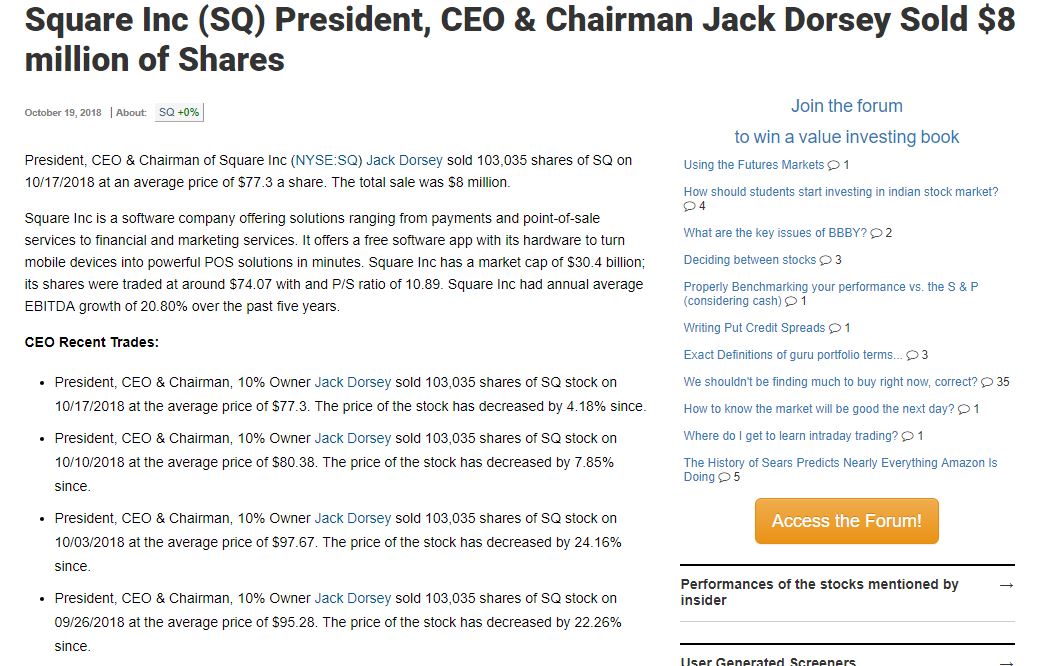Screen dimensions: 1055x666
Task: Open the NYSE:SQ stock link
Action: [x=326, y=160]
